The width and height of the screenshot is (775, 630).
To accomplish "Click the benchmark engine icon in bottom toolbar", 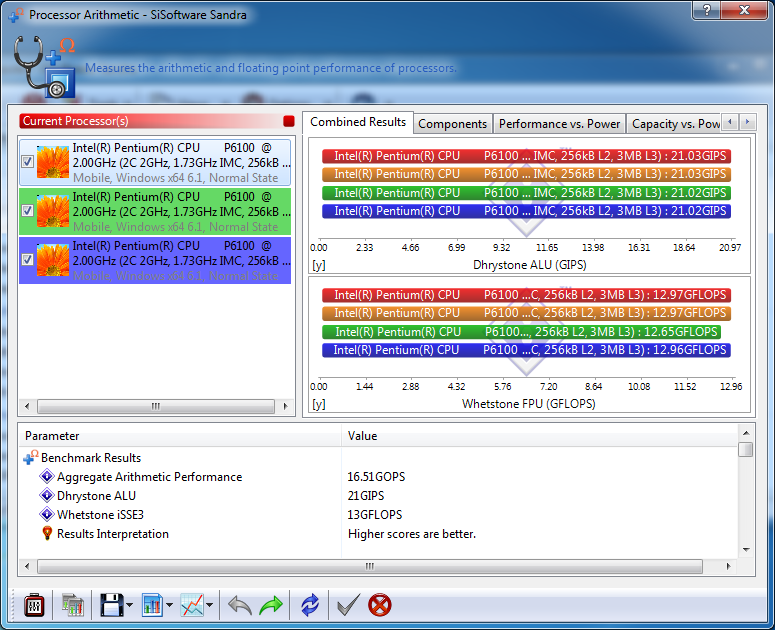I will 34,605.
